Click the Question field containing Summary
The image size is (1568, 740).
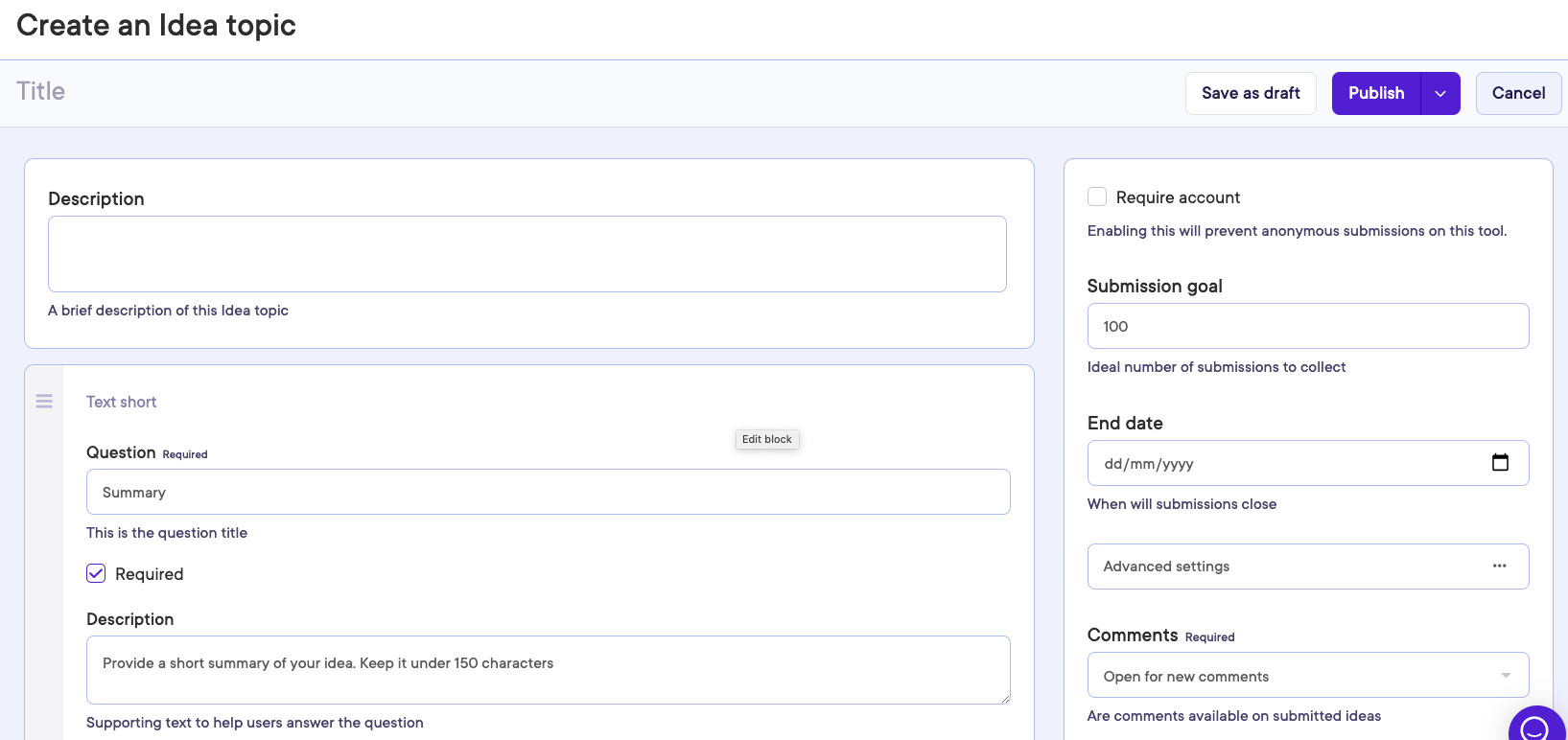tap(548, 493)
